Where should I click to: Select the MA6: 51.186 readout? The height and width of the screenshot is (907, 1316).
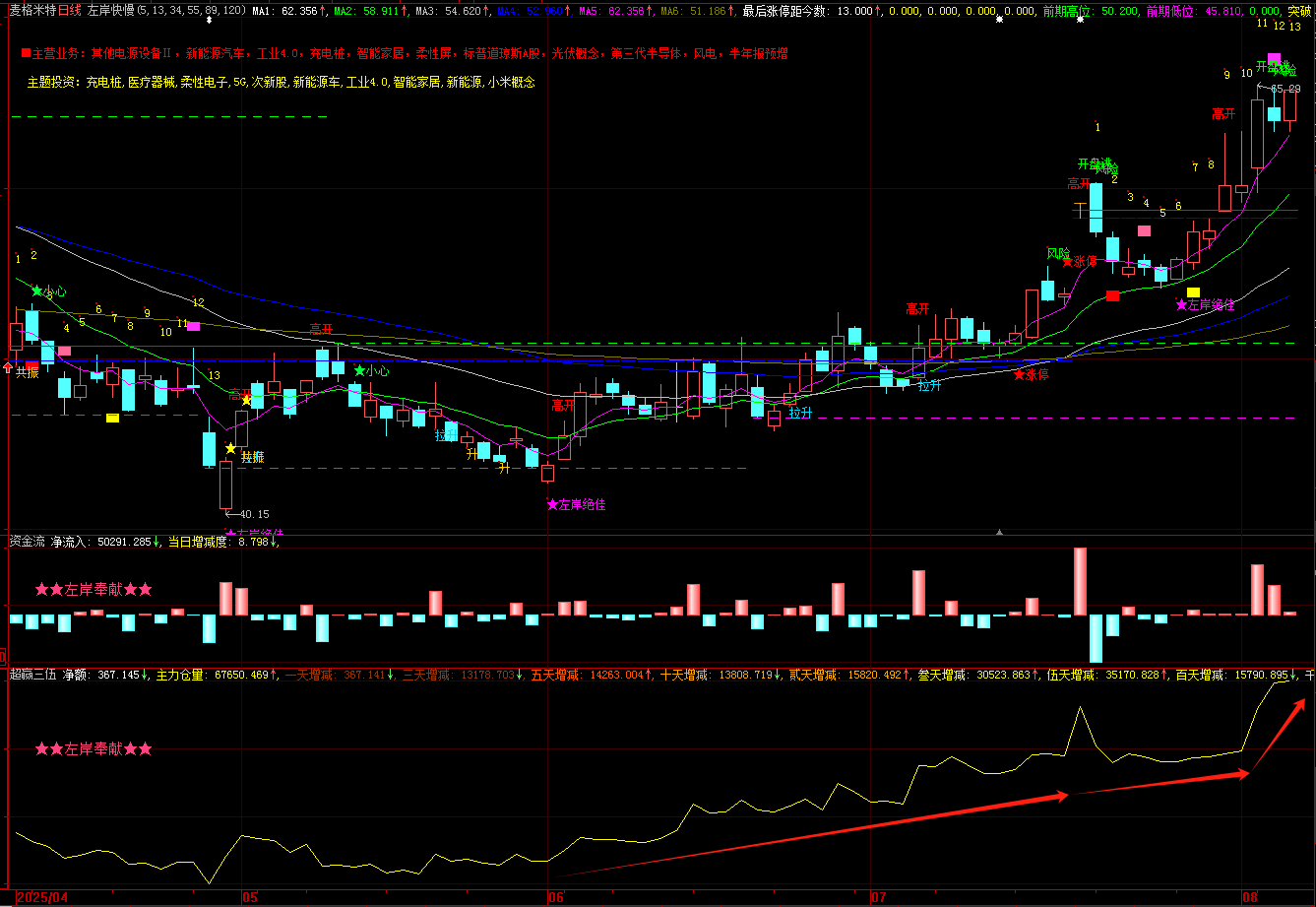(x=697, y=11)
